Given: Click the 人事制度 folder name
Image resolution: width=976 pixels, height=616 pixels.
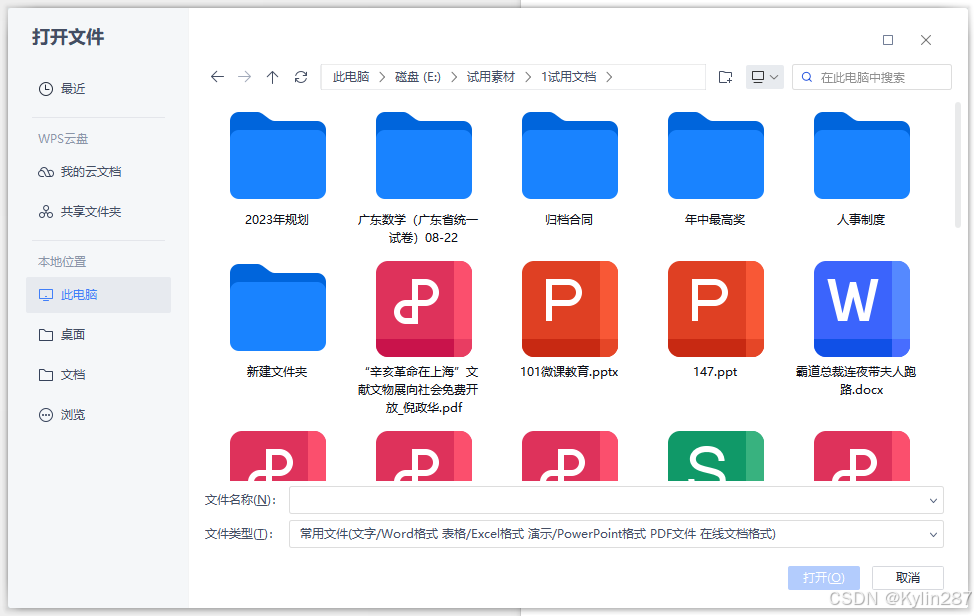Looking at the screenshot, I should [861, 220].
